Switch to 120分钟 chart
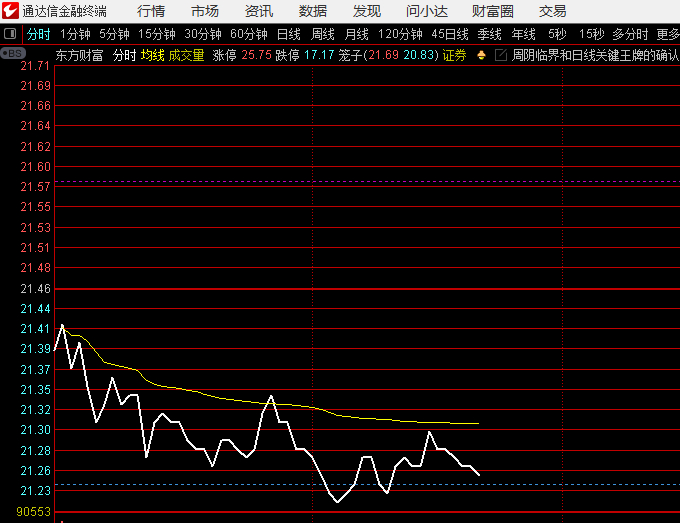This screenshot has height=523, width=680. tap(400, 34)
